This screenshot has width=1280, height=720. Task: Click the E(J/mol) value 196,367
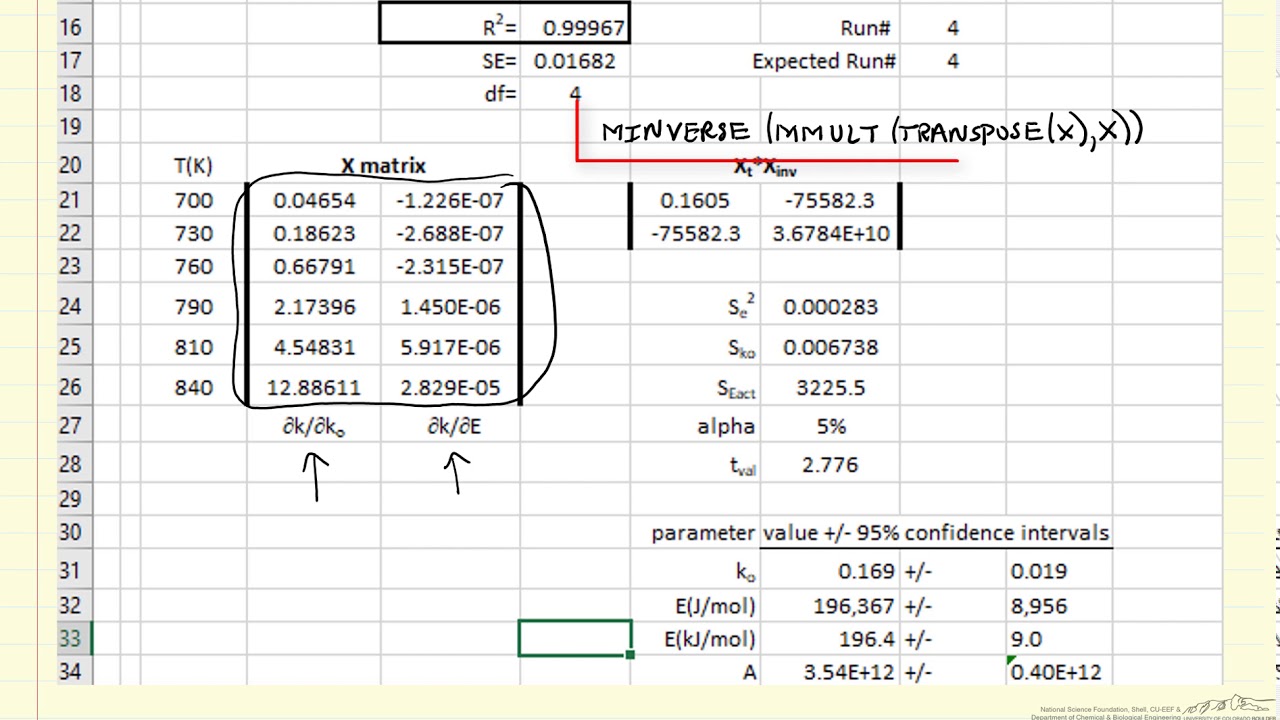coord(830,606)
